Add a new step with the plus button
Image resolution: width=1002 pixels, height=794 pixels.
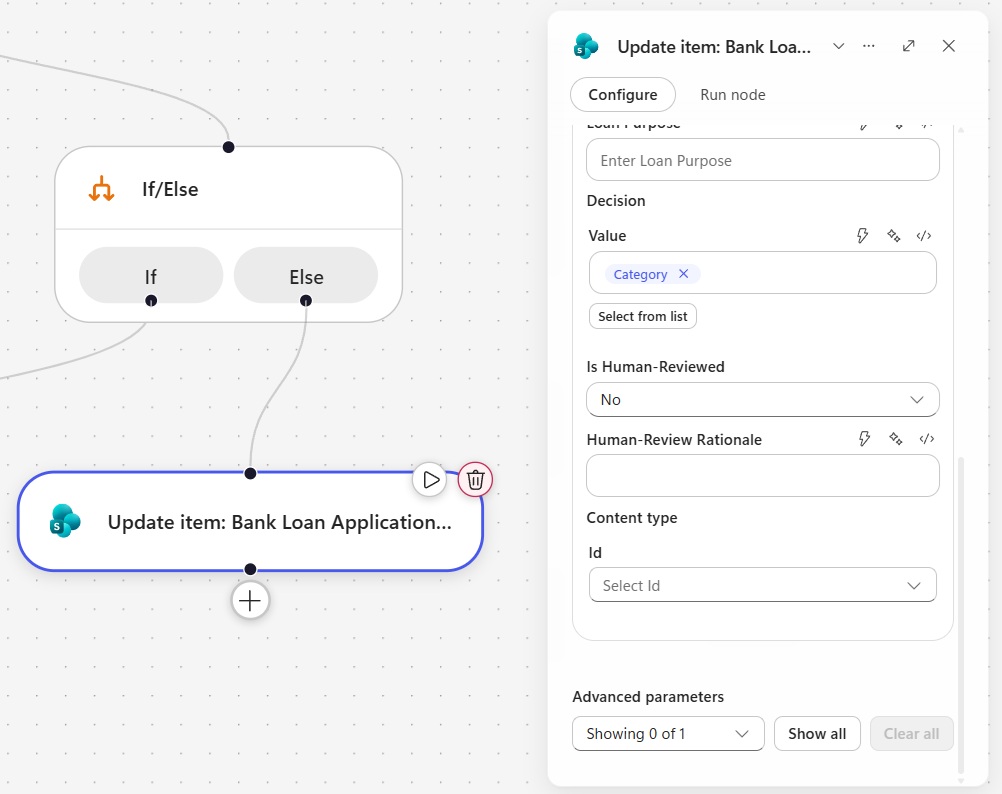pyautogui.click(x=250, y=601)
